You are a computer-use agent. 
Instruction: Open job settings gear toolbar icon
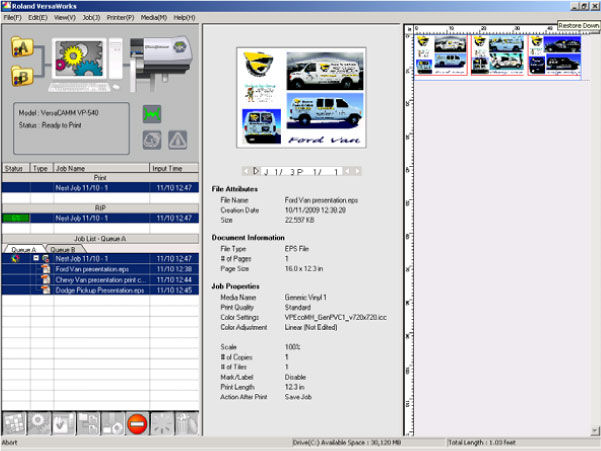(x=39, y=423)
